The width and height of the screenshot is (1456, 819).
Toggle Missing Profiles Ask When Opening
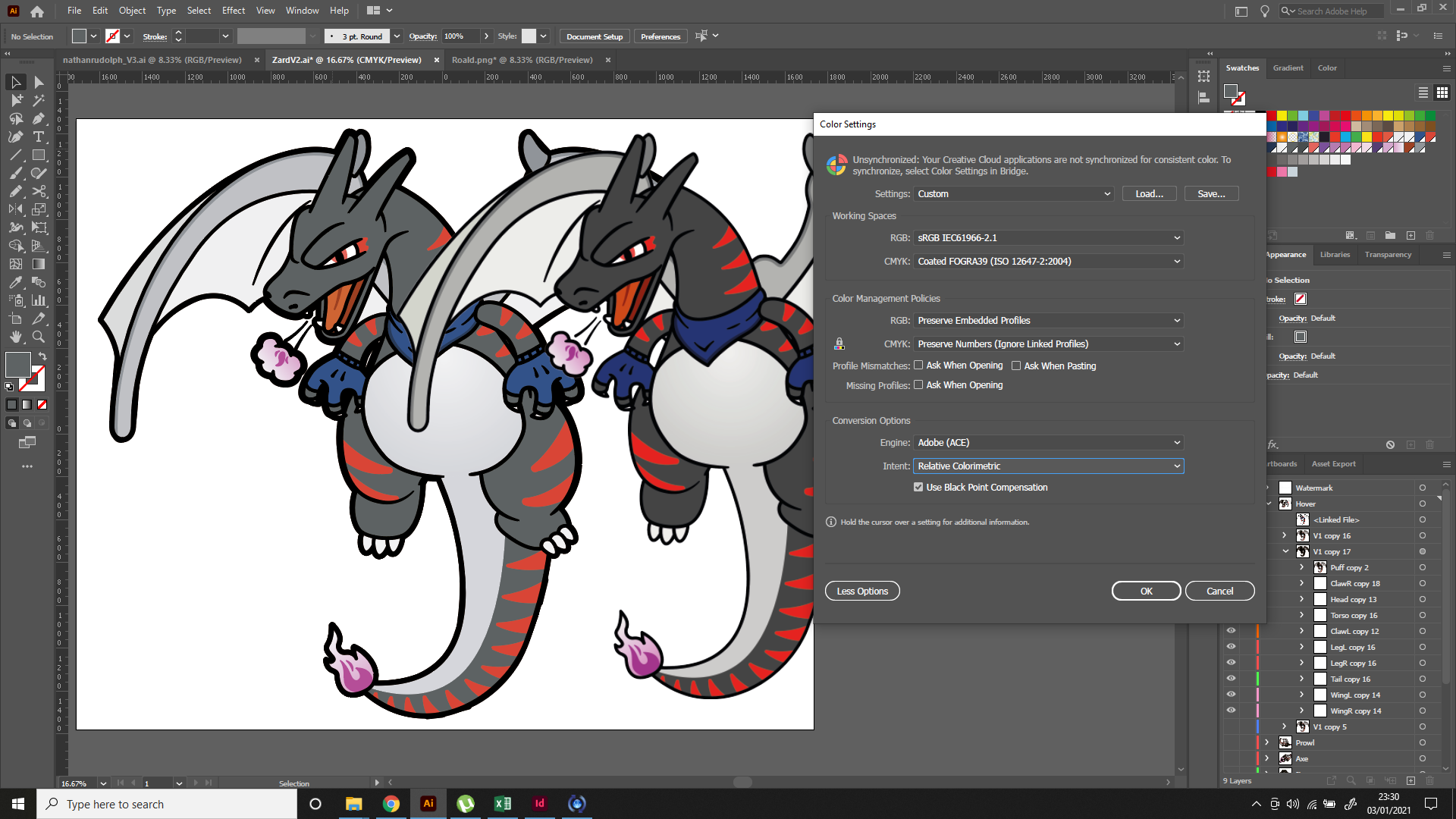click(918, 385)
